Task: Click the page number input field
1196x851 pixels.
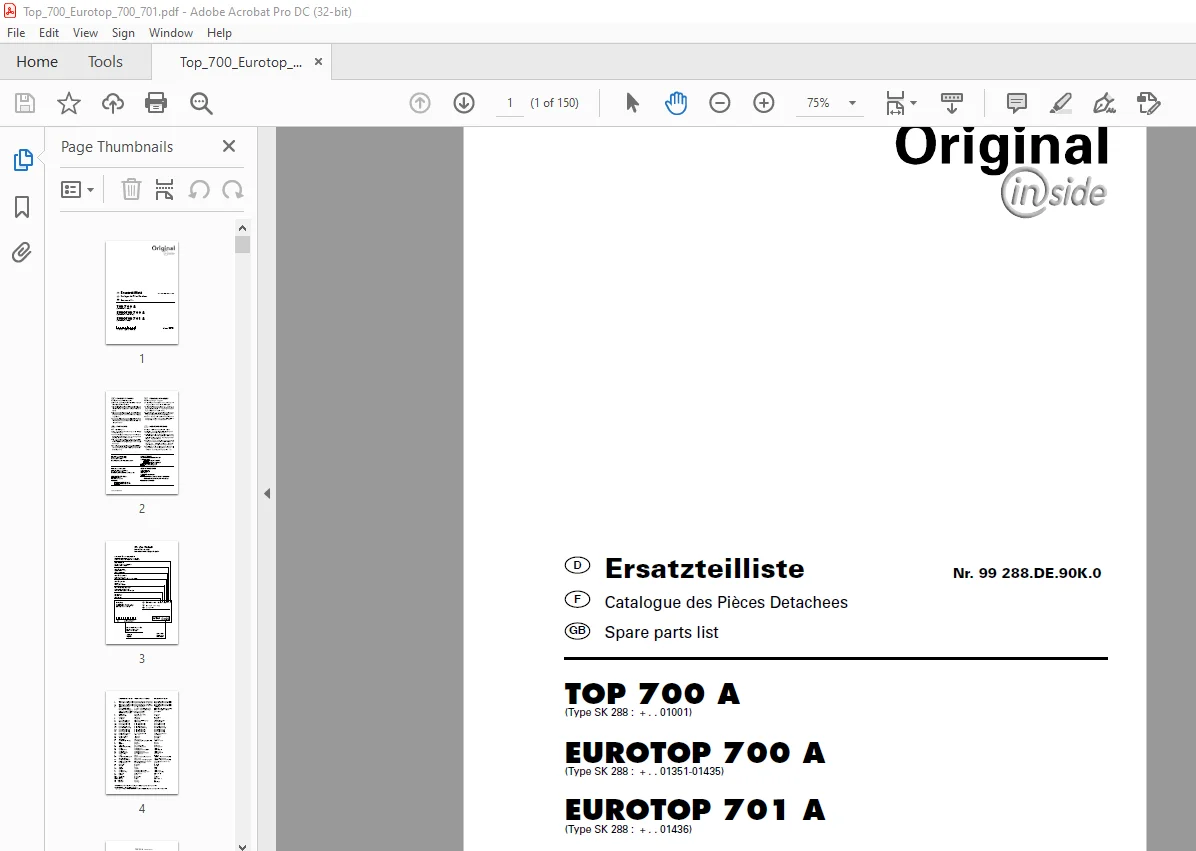Action: coord(510,103)
